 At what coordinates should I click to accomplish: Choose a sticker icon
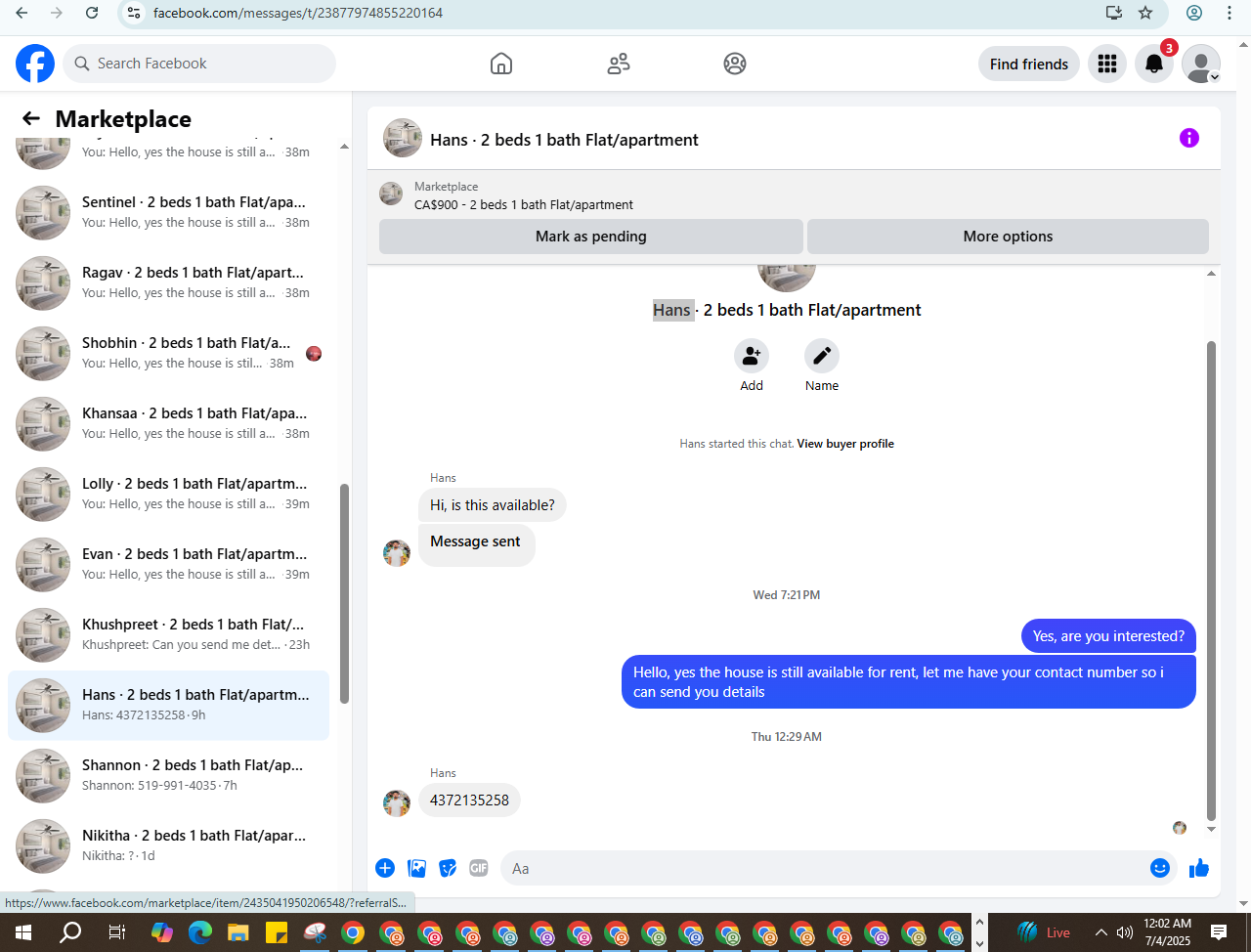[448, 868]
